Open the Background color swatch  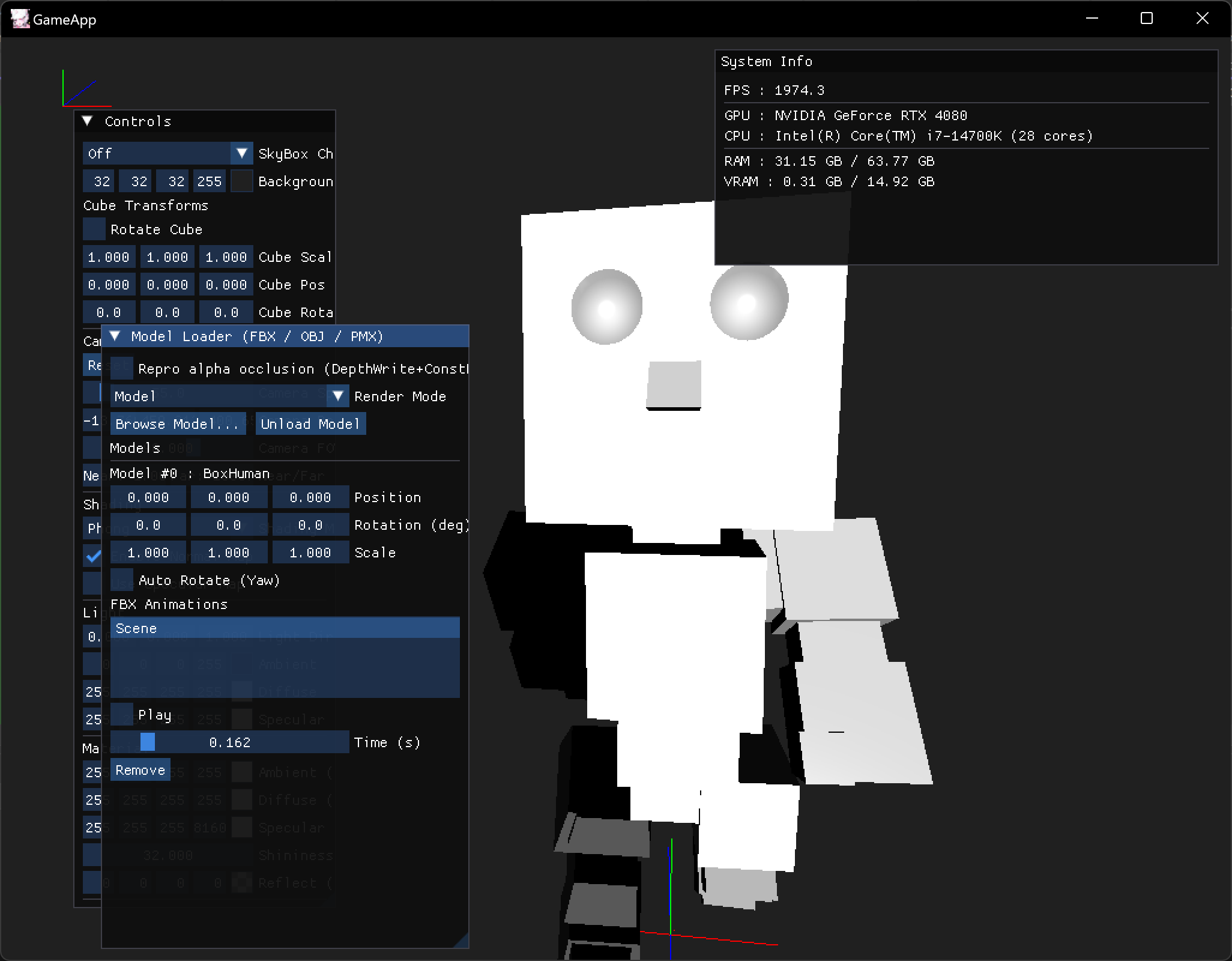point(242,181)
